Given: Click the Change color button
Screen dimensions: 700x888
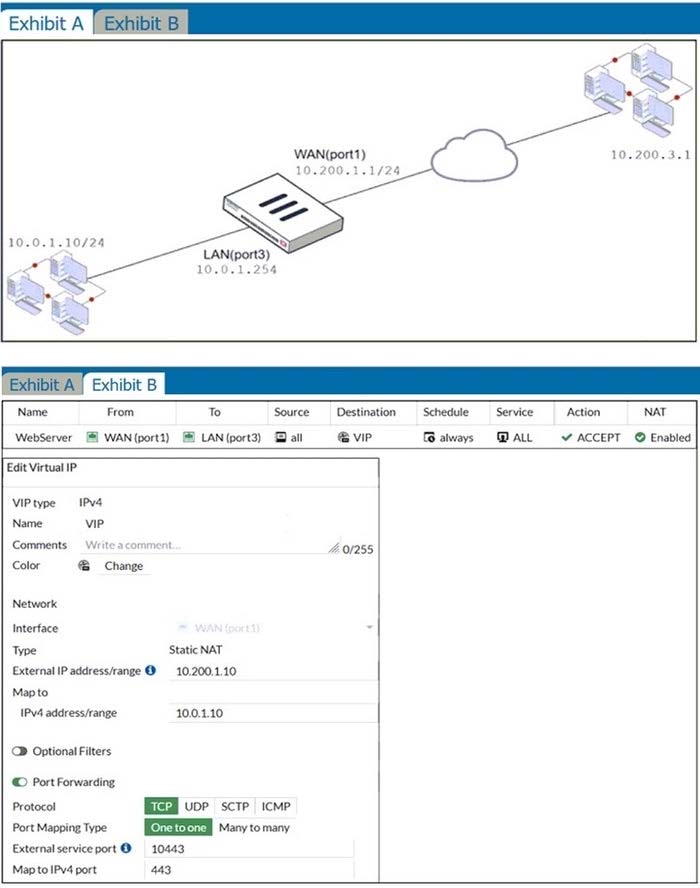Looking at the screenshot, I should click(x=123, y=566).
